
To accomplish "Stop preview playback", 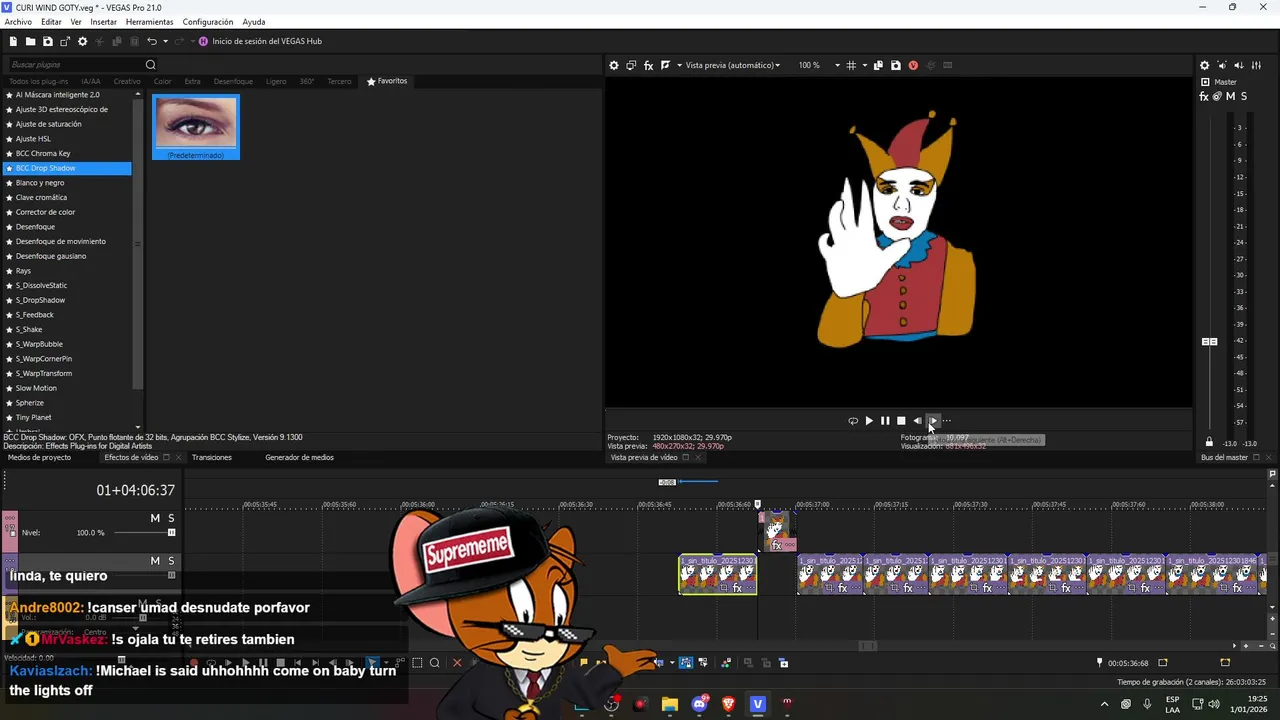I will (901, 421).
